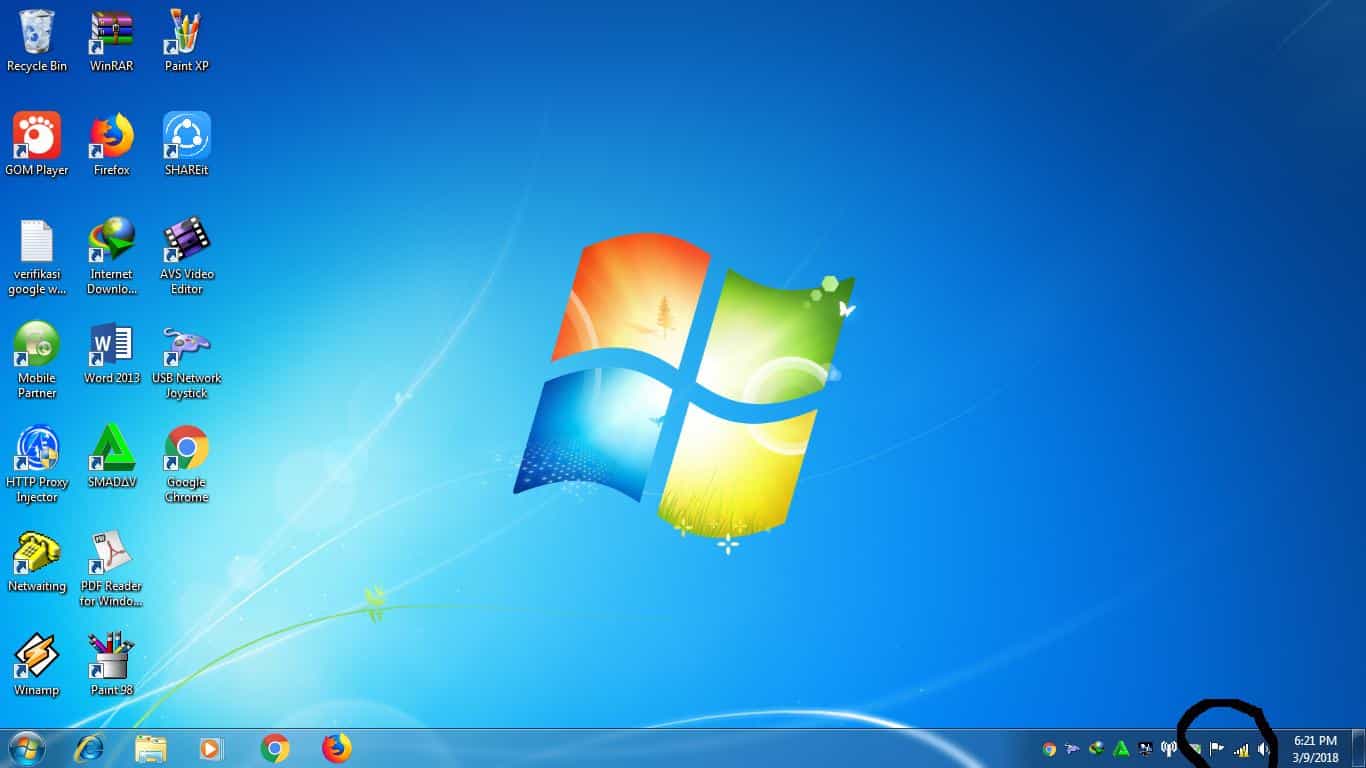Select the Netwaiting telephone icon

[x=37, y=561]
